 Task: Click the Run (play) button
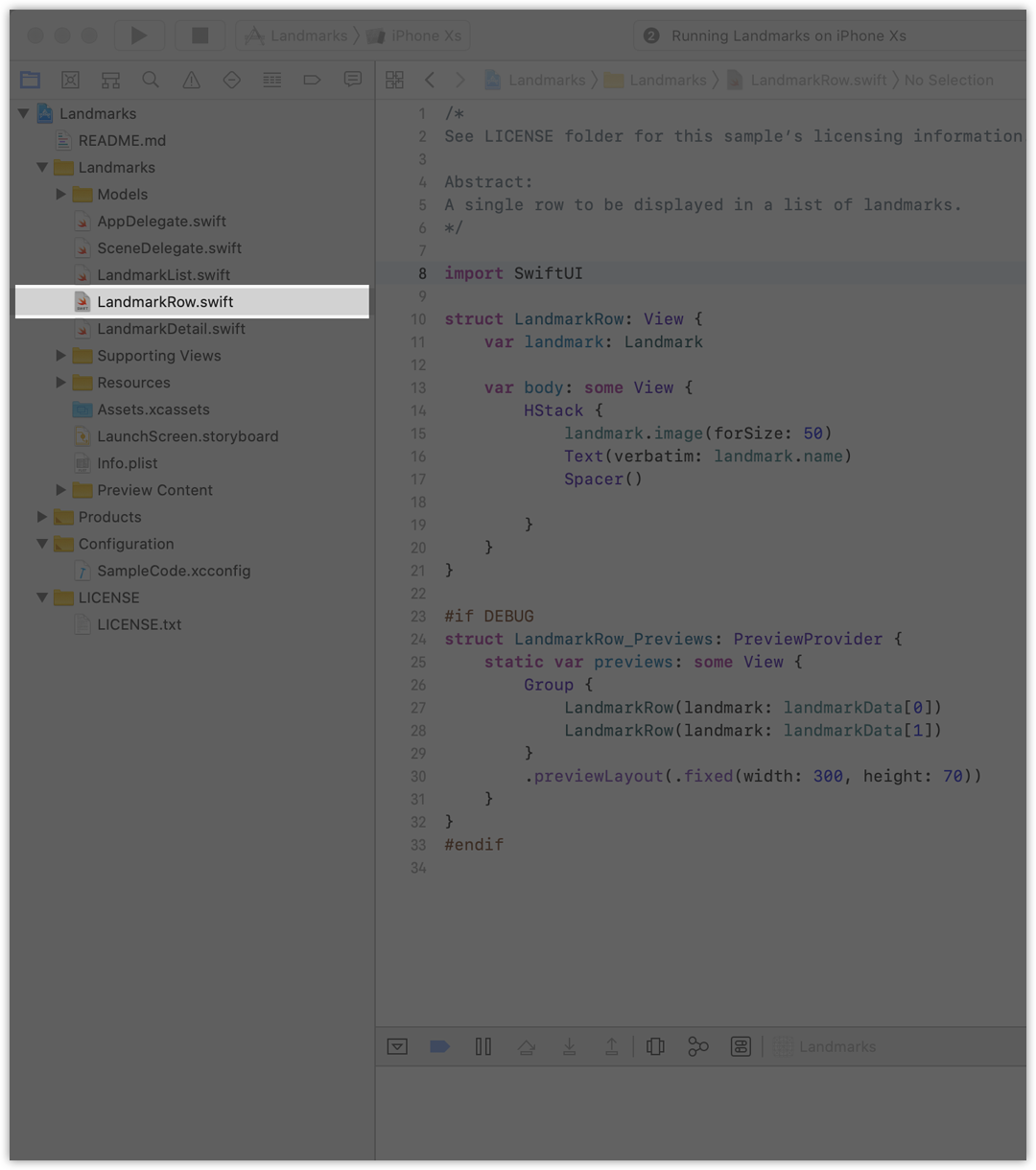coord(139,35)
